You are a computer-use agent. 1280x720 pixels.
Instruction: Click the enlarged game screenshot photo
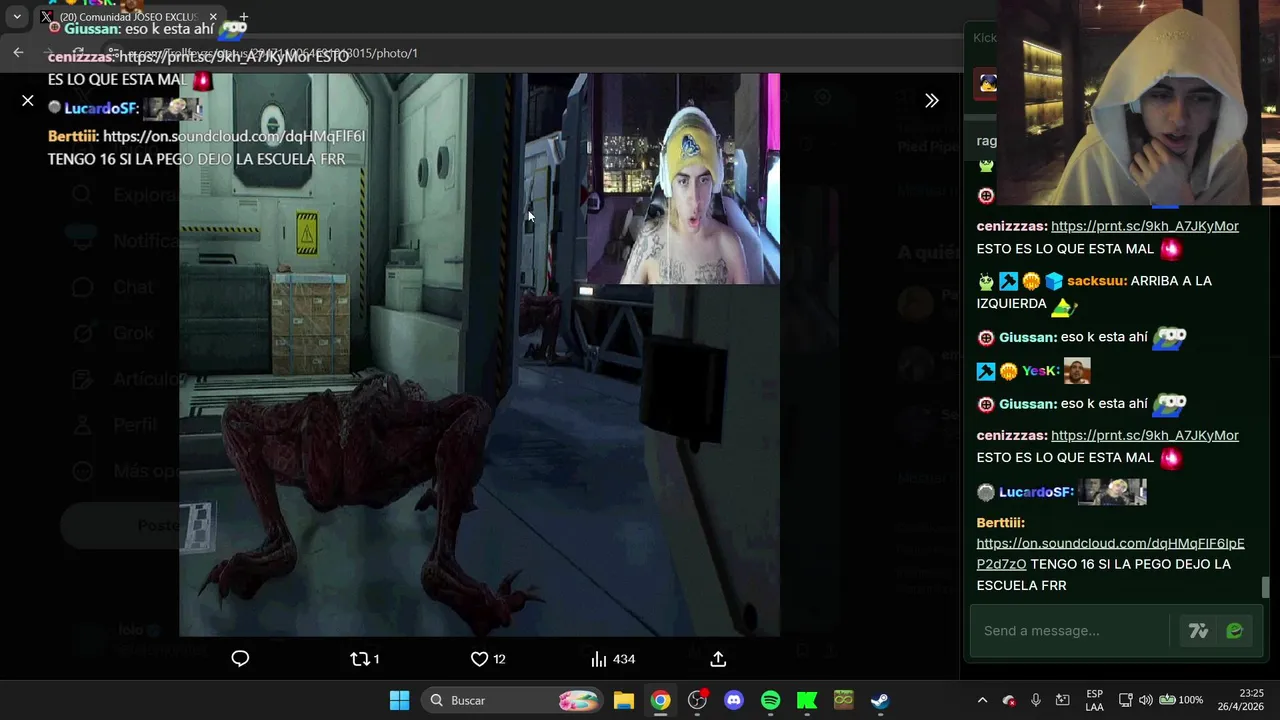[x=479, y=355]
